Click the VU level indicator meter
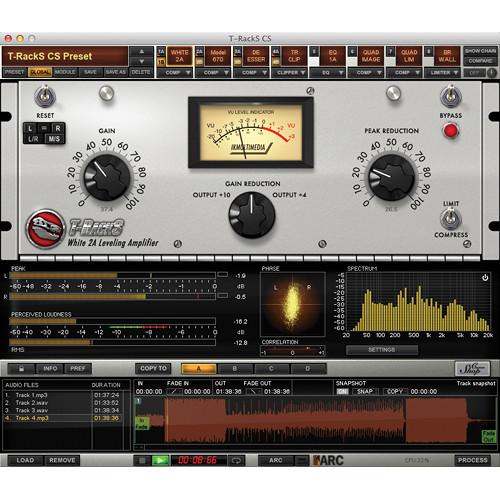This screenshot has width=500, height=500. point(251,132)
